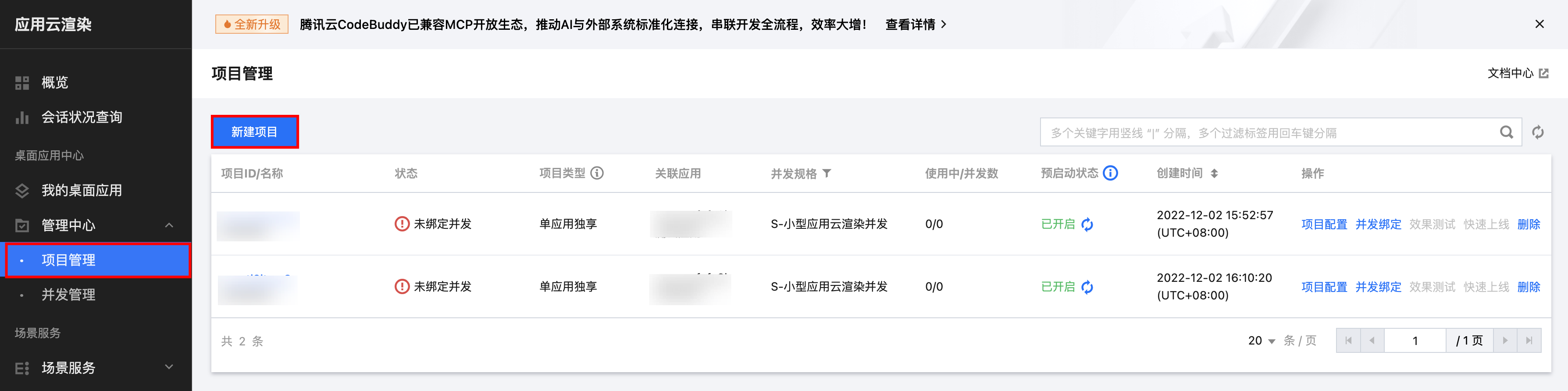Go to 会话状况查询 in sidebar

point(81,117)
